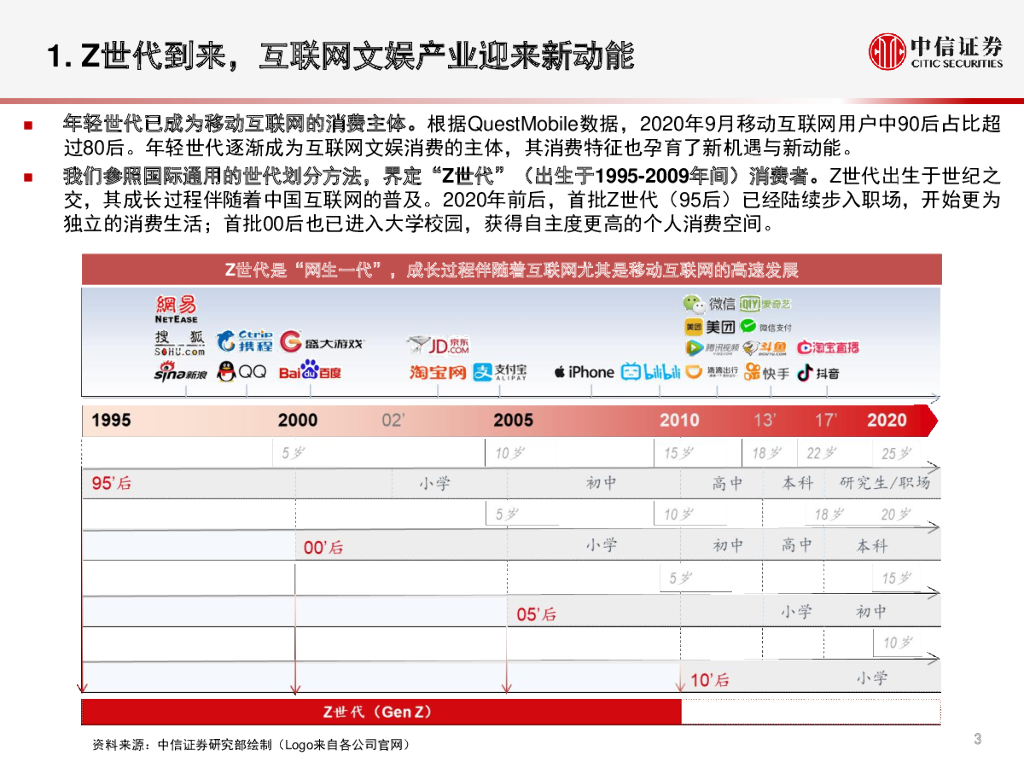The height and width of the screenshot is (768, 1024).
Task: Click the Alipay logo
Action: click(500, 372)
